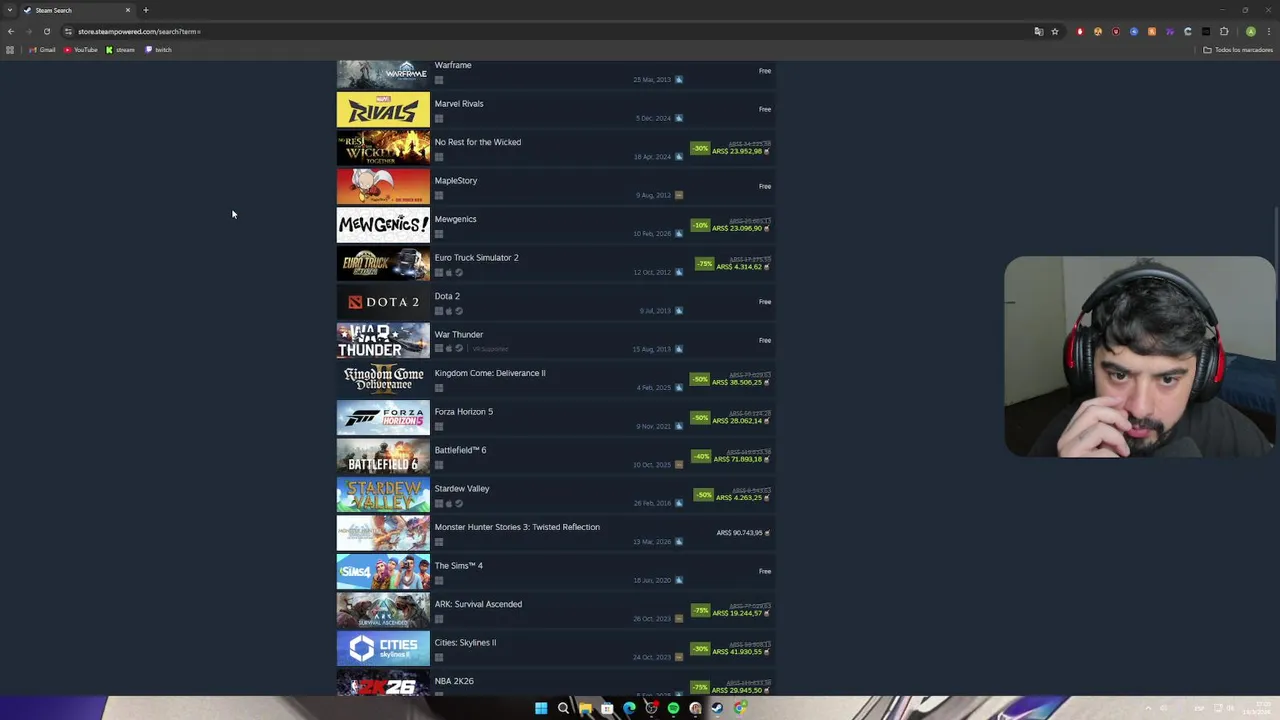The width and height of the screenshot is (1280, 720).
Task: Open NBA 2K26 title link
Action: click(x=454, y=681)
